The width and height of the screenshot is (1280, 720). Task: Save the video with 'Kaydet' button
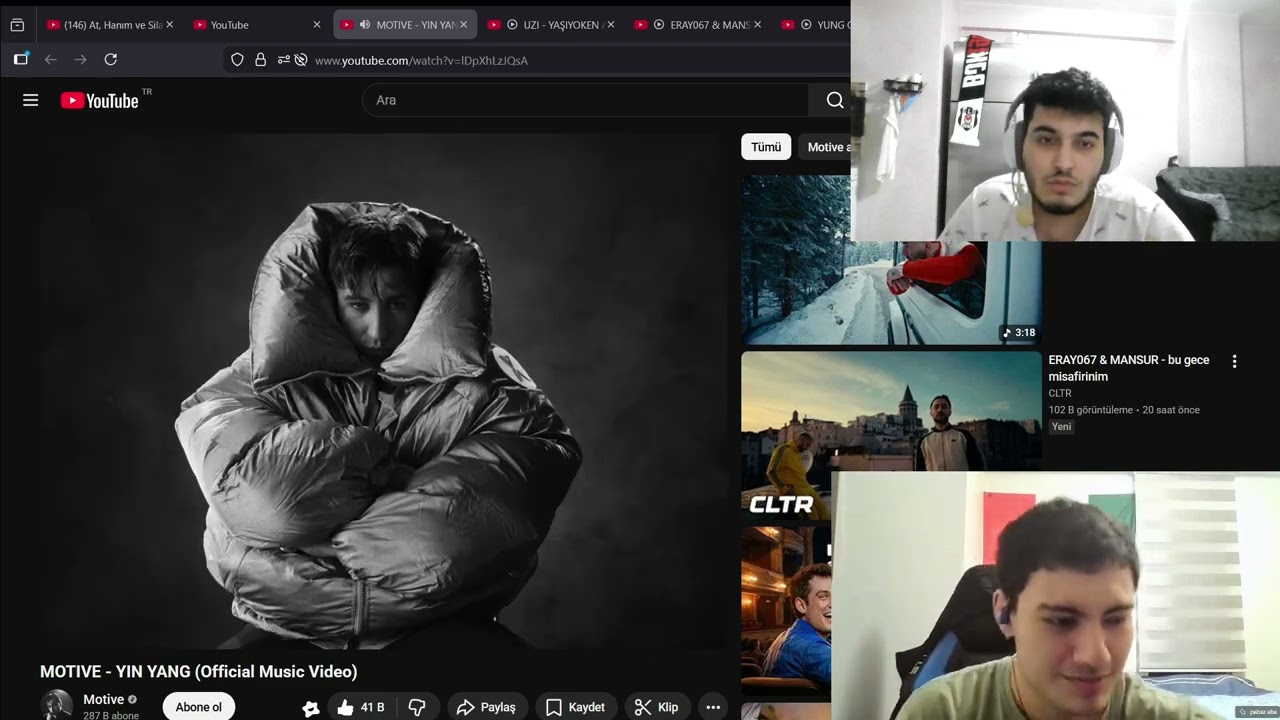tap(575, 707)
